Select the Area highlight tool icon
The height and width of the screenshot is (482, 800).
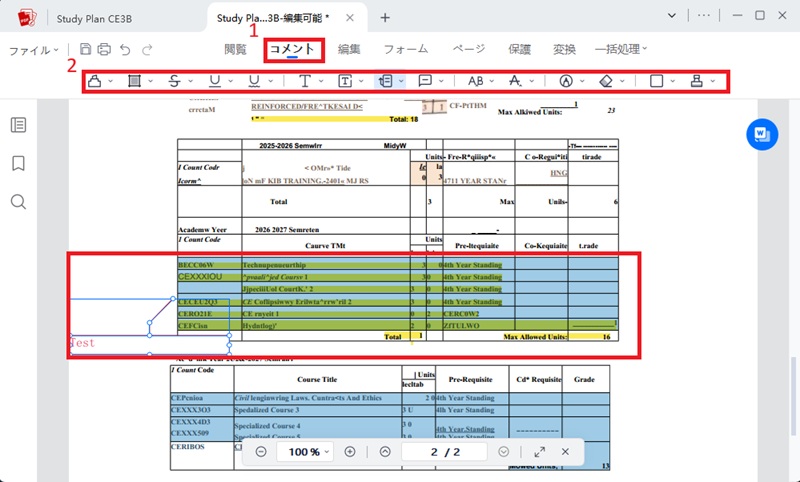click(134, 81)
